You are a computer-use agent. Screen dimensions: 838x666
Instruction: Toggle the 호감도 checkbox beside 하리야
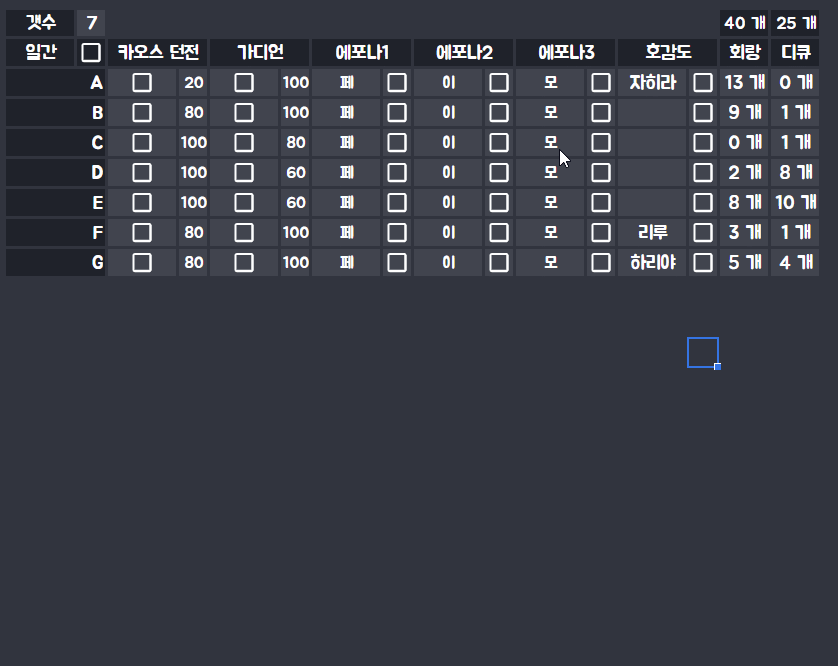pos(703,263)
